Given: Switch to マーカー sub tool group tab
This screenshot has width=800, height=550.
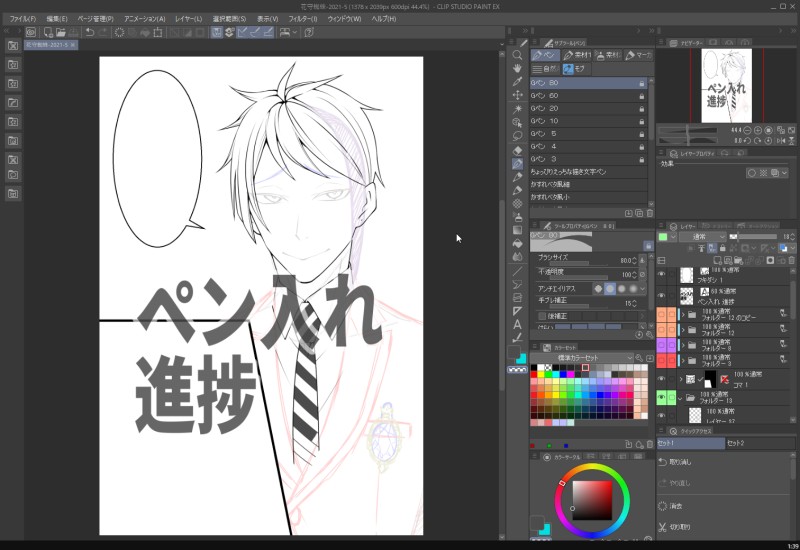Looking at the screenshot, I should click(639, 55).
